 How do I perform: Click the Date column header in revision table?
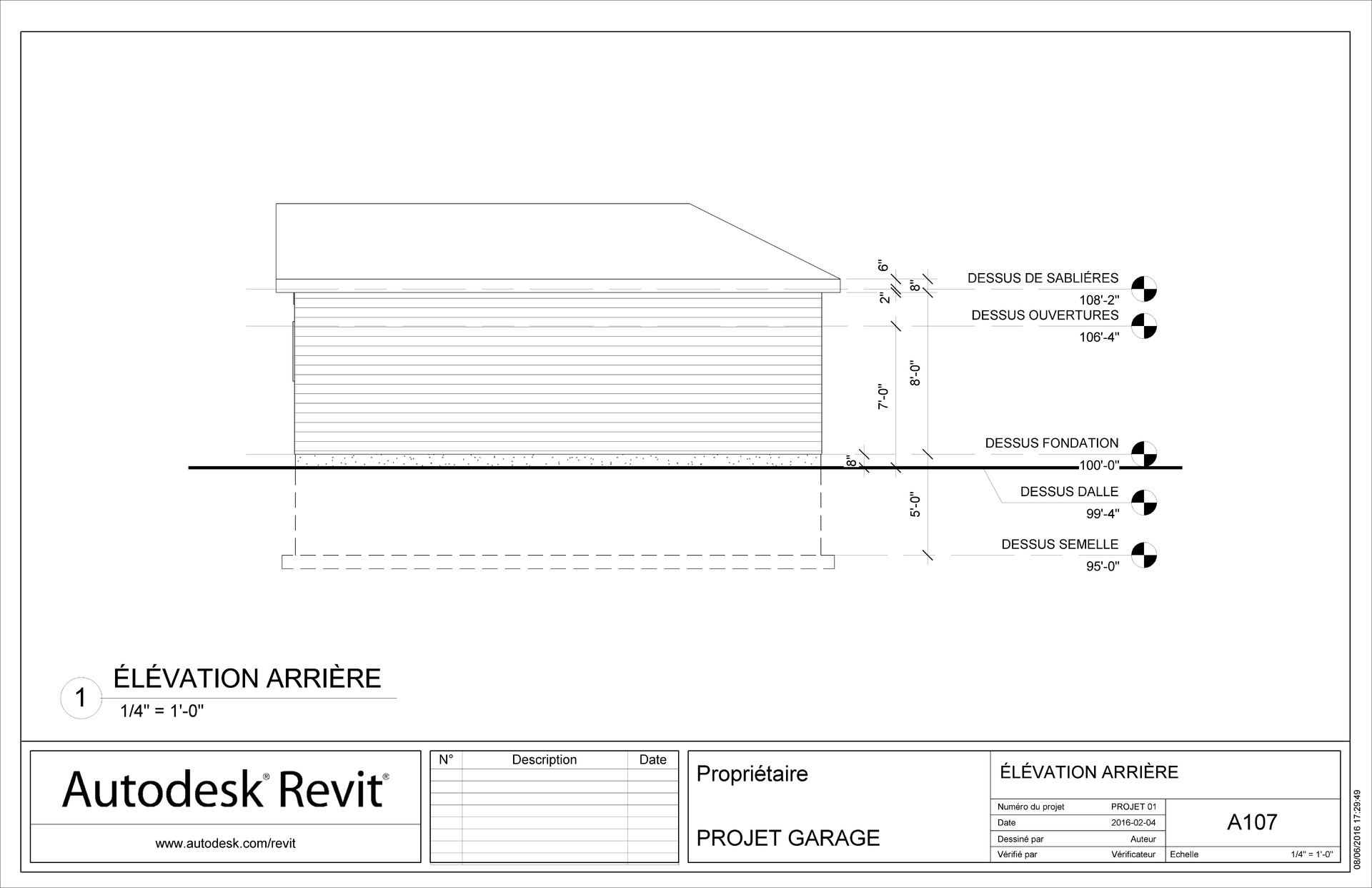[x=652, y=760]
